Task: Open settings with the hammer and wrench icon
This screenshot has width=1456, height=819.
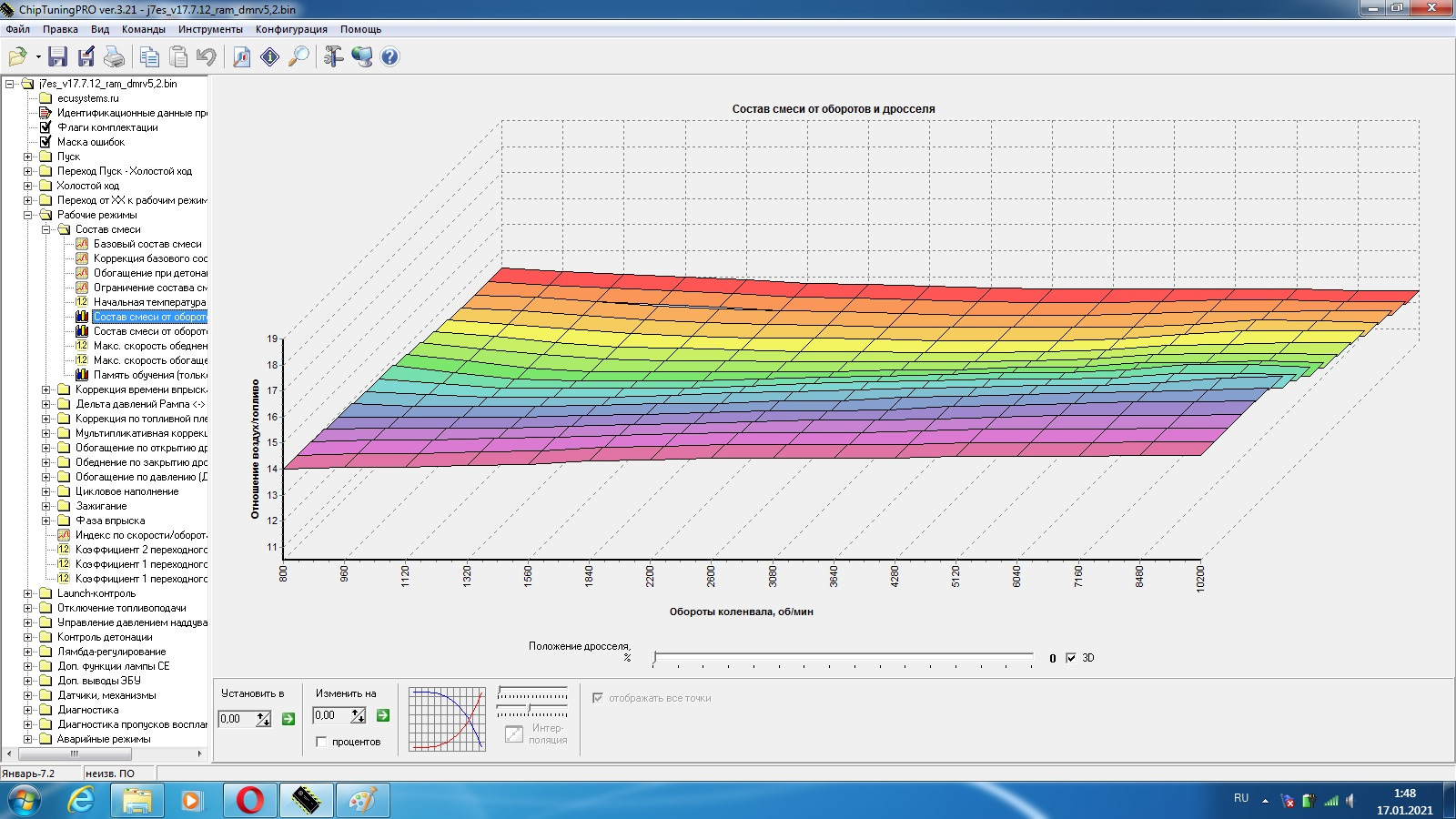Action: point(333,57)
